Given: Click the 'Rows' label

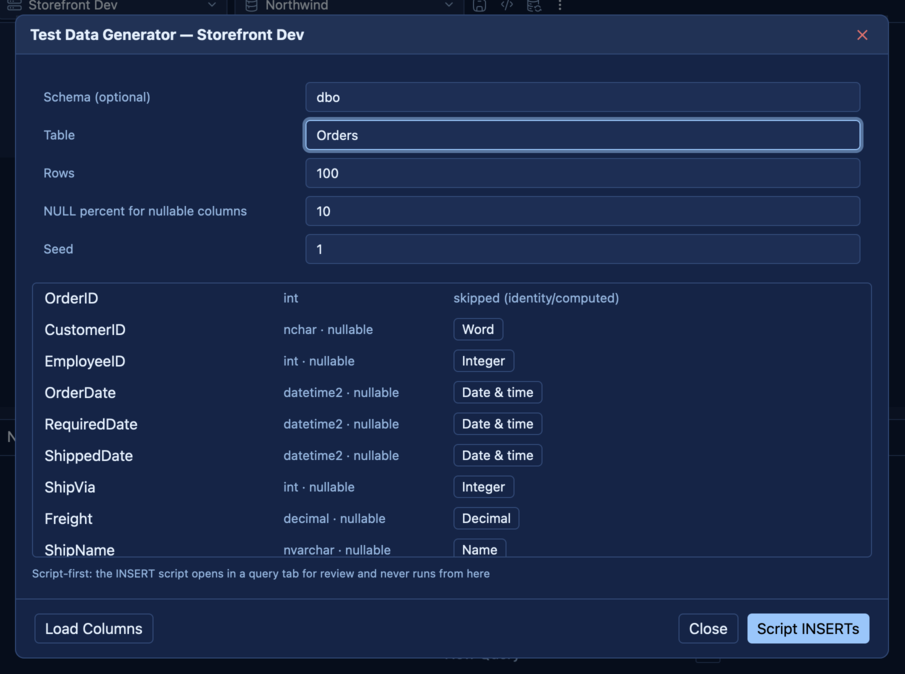Looking at the screenshot, I should [59, 173].
